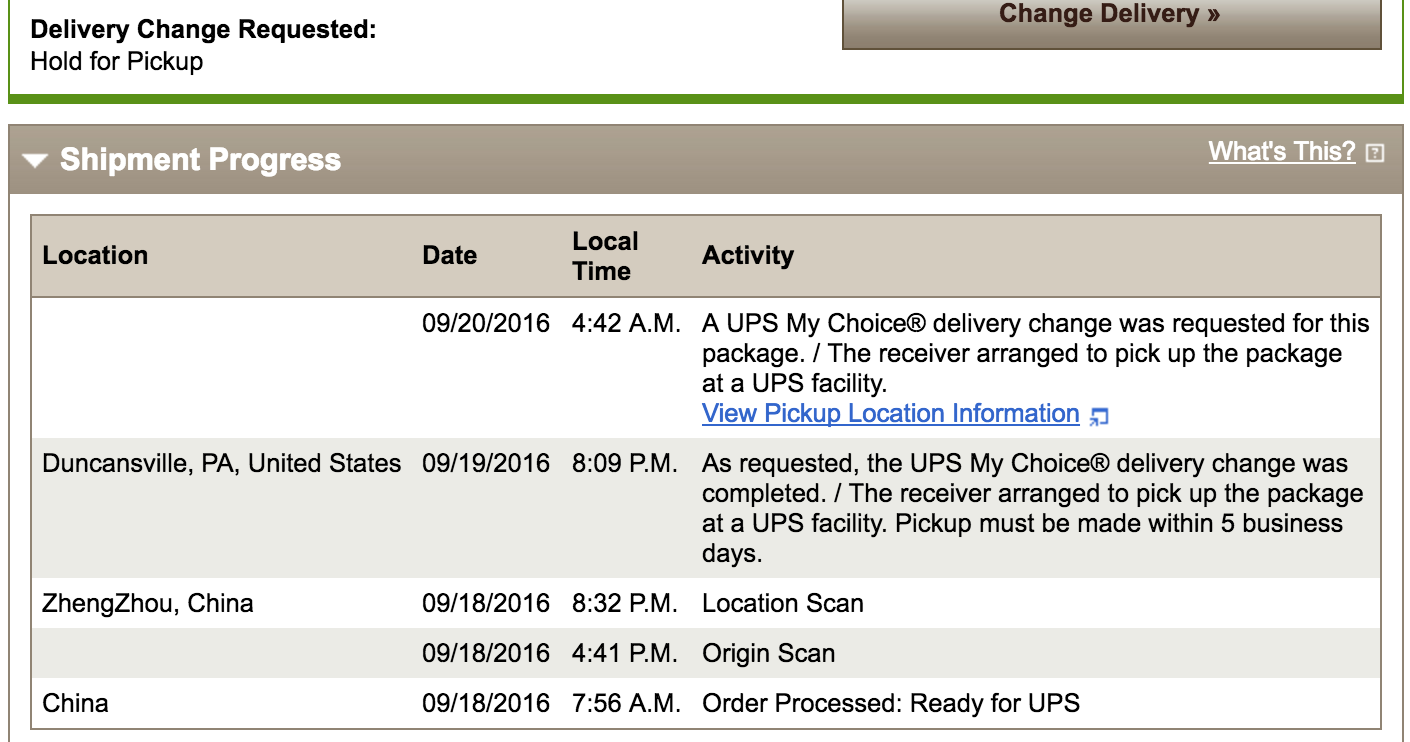Click the Delivery Change Requested label
The height and width of the screenshot is (742, 1410).
click(204, 30)
